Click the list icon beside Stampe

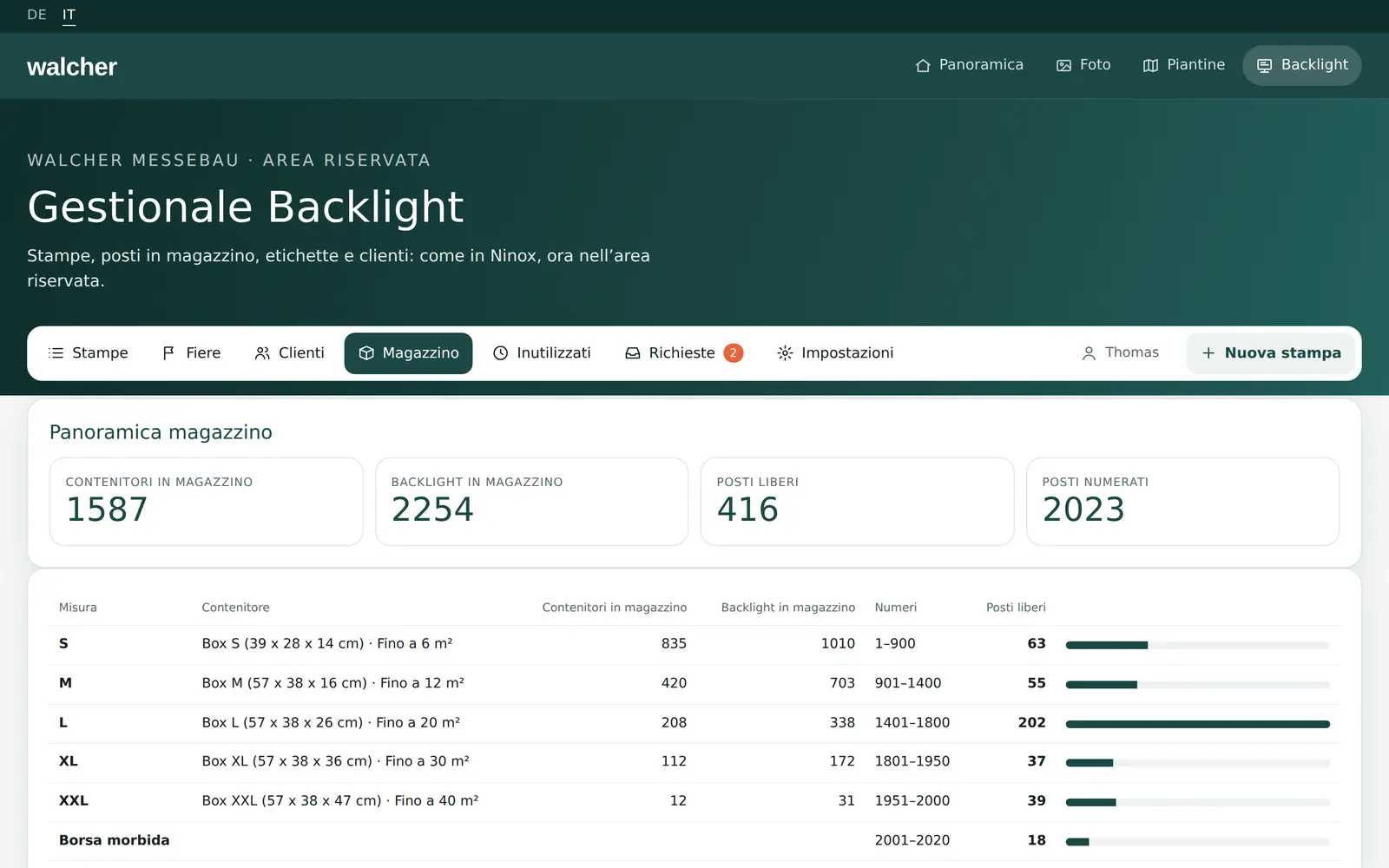click(x=56, y=353)
